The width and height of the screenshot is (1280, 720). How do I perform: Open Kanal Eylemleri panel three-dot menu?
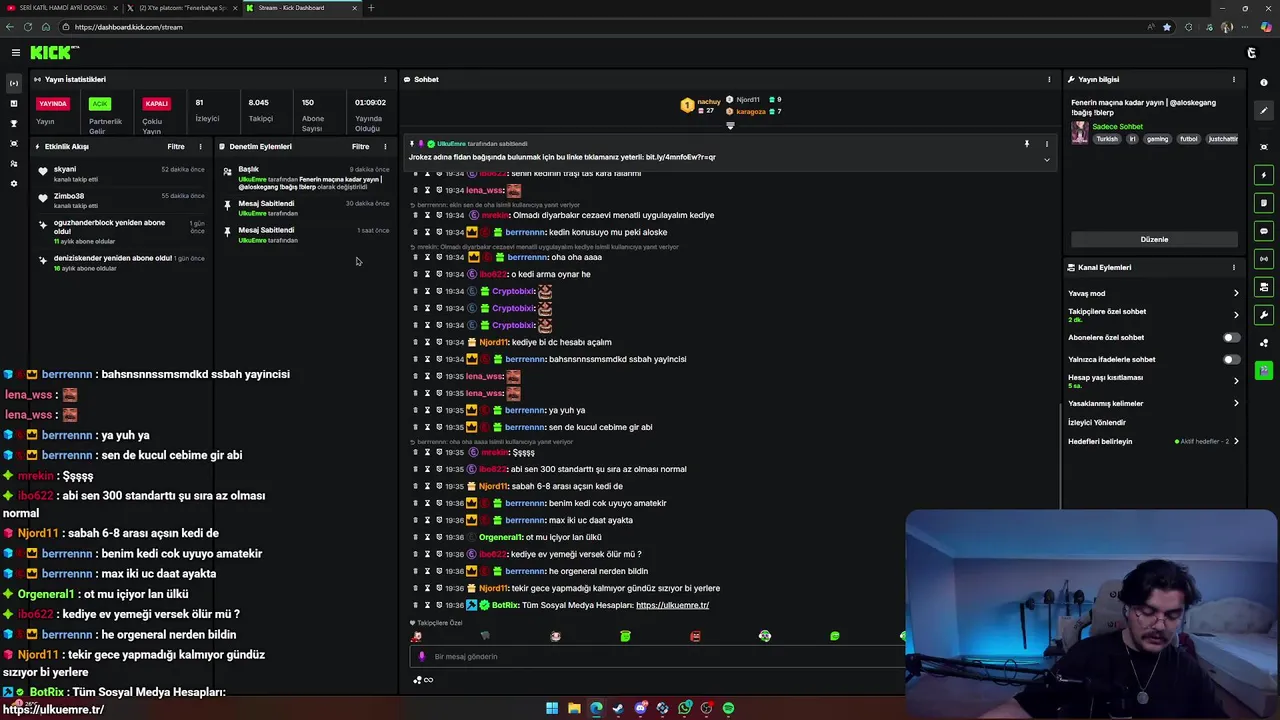point(1234,268)
